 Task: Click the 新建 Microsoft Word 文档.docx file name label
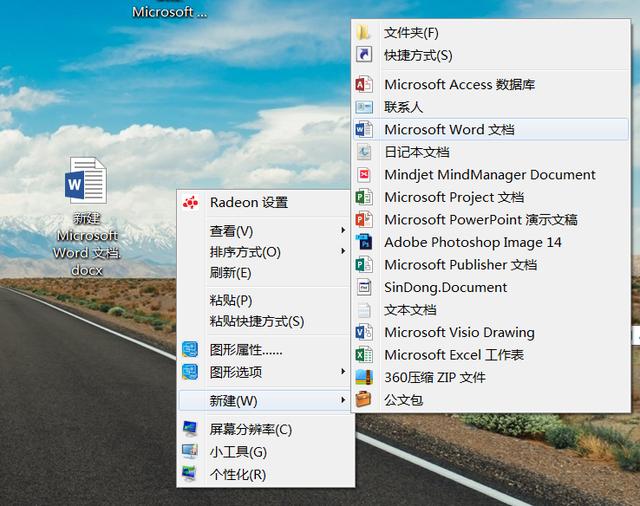pos(86,244)
